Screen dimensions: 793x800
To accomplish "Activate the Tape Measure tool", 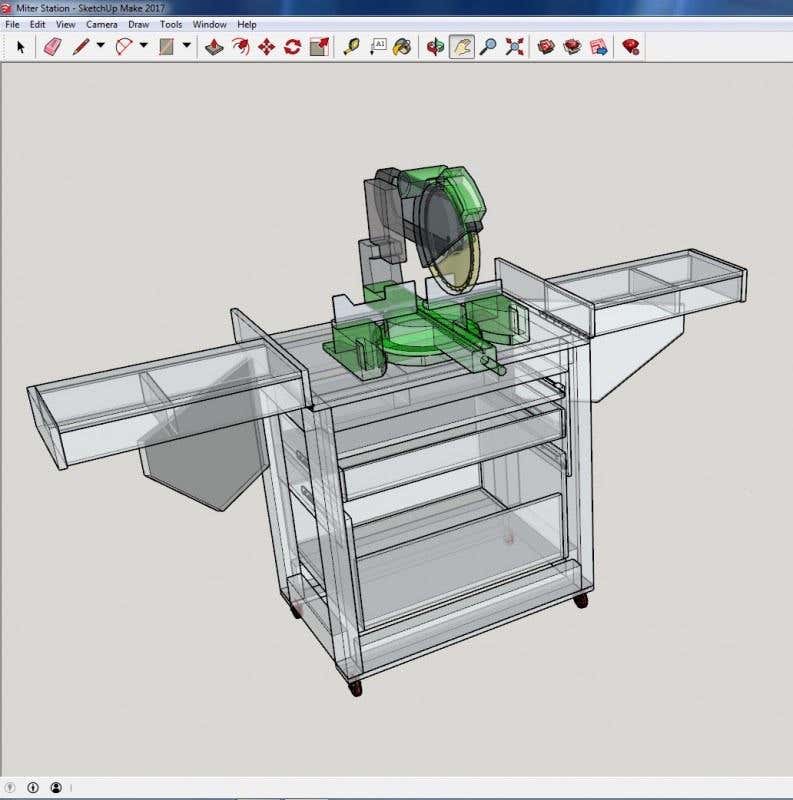I will [352, 46].
